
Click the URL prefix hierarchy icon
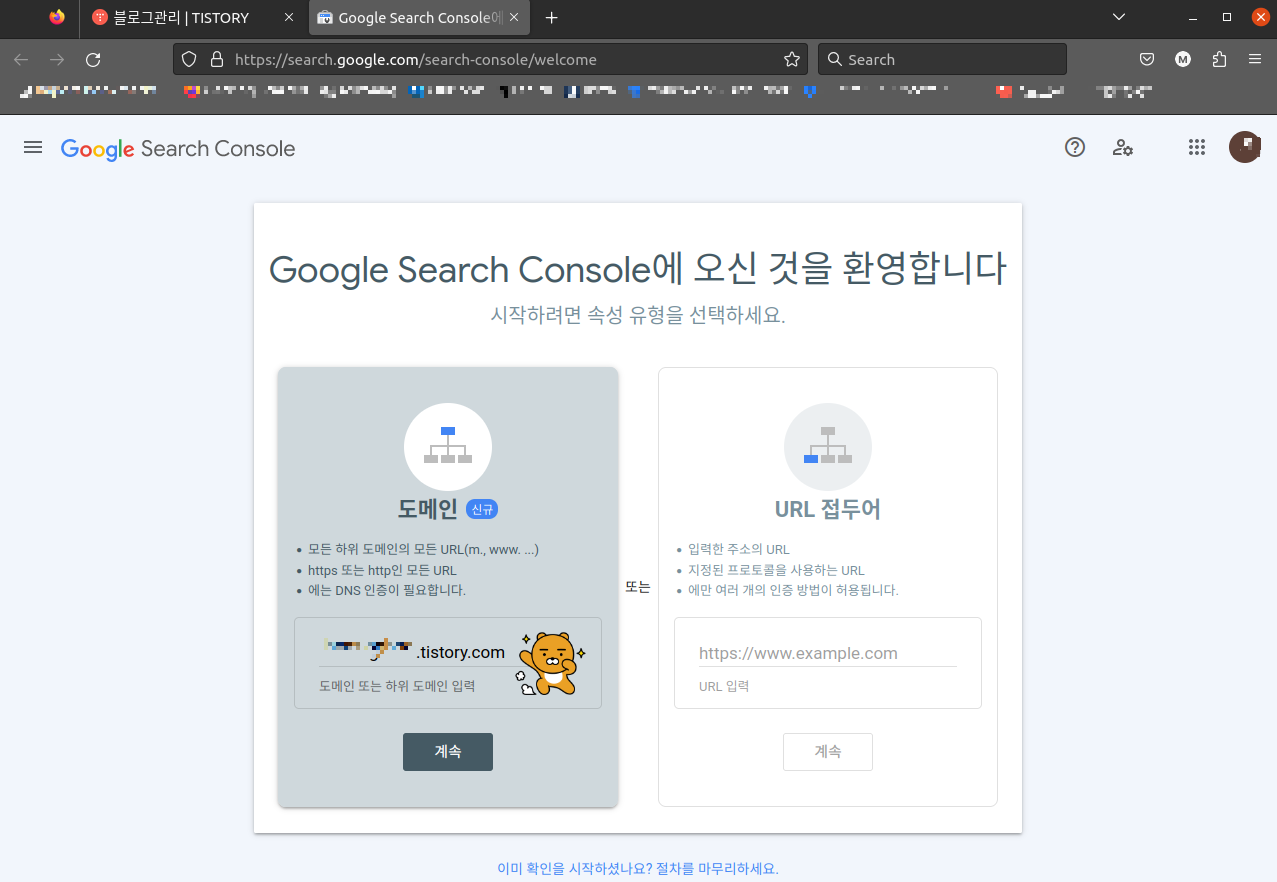828,446
